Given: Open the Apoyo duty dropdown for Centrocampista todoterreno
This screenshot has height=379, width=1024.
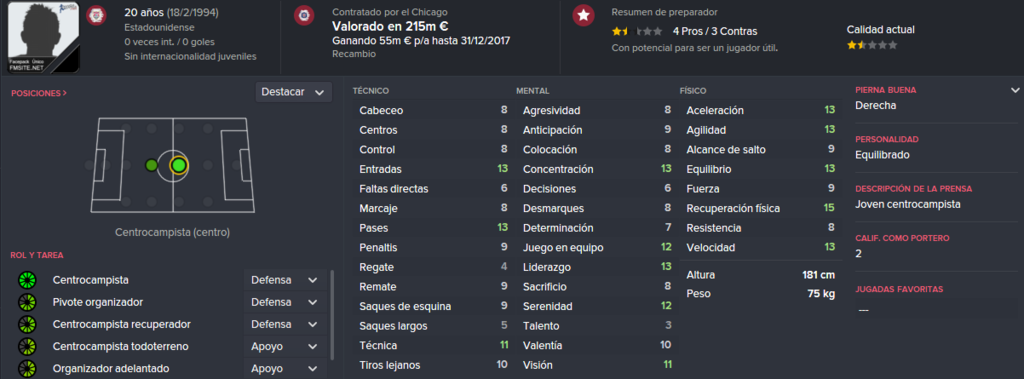Looking at the screenshot, I should 285,346.
